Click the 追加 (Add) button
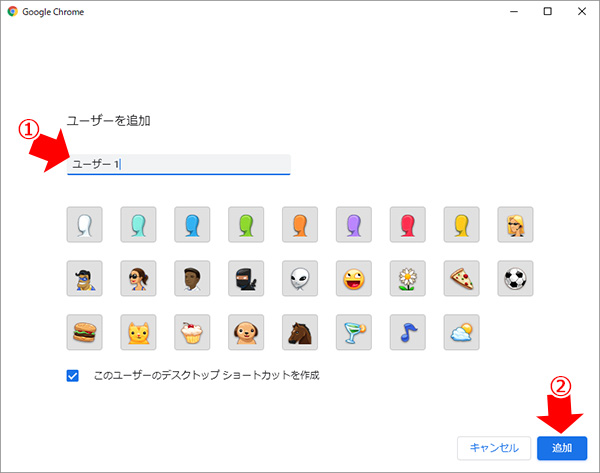The image size is (600, 473). [x=561, y=447]
